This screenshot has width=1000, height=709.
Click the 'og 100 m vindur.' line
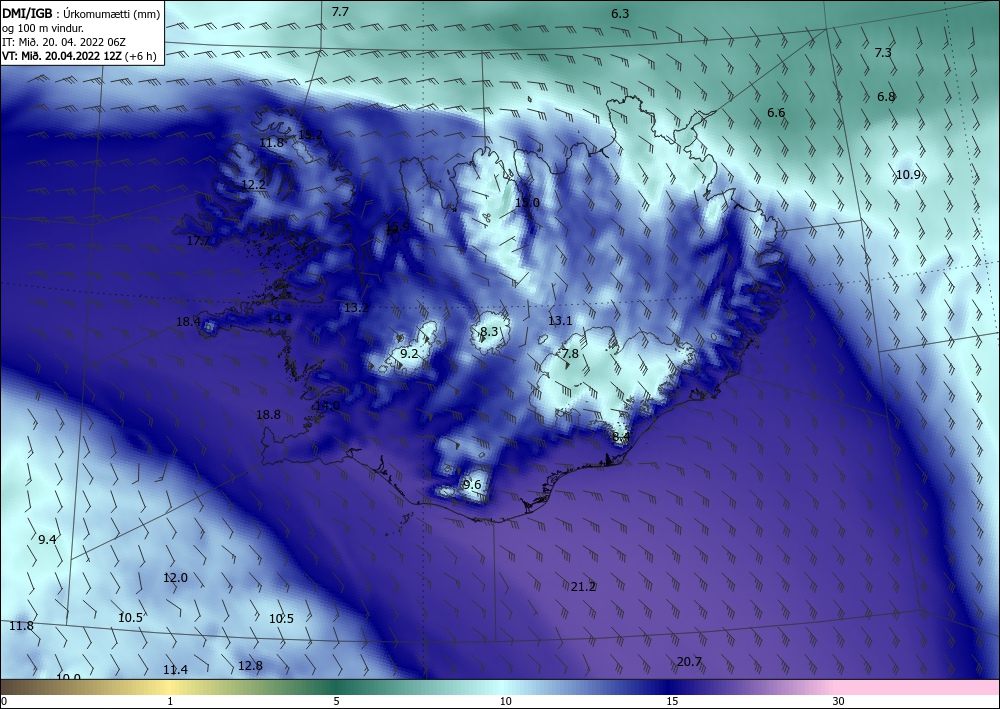pos(43,28)
